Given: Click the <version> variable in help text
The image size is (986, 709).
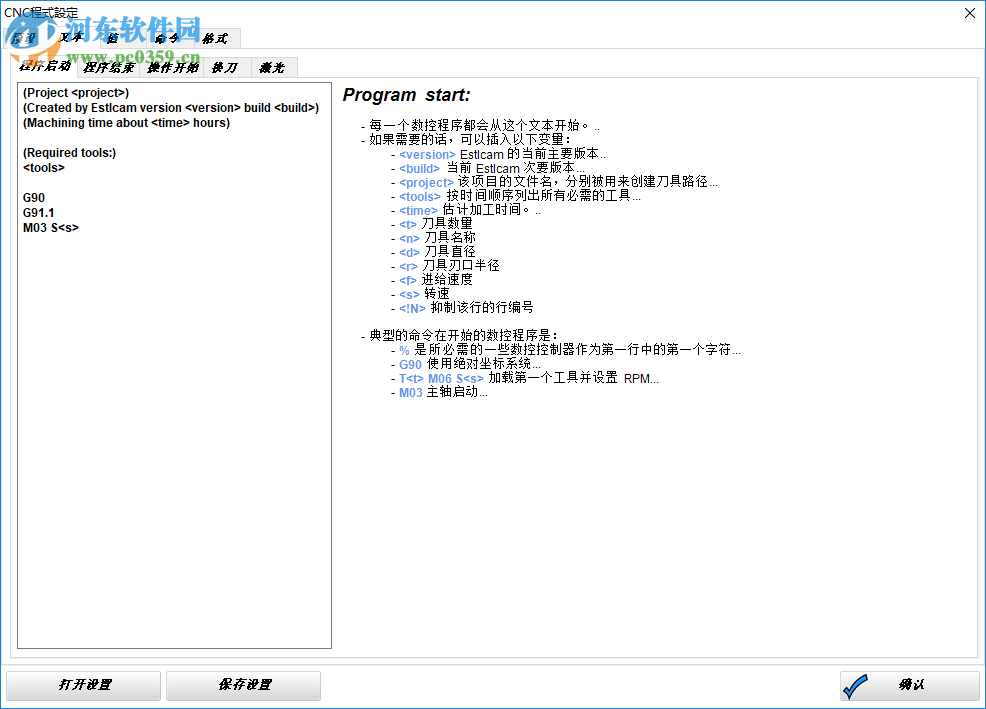Looking at the screenshot, I should 427,155.
